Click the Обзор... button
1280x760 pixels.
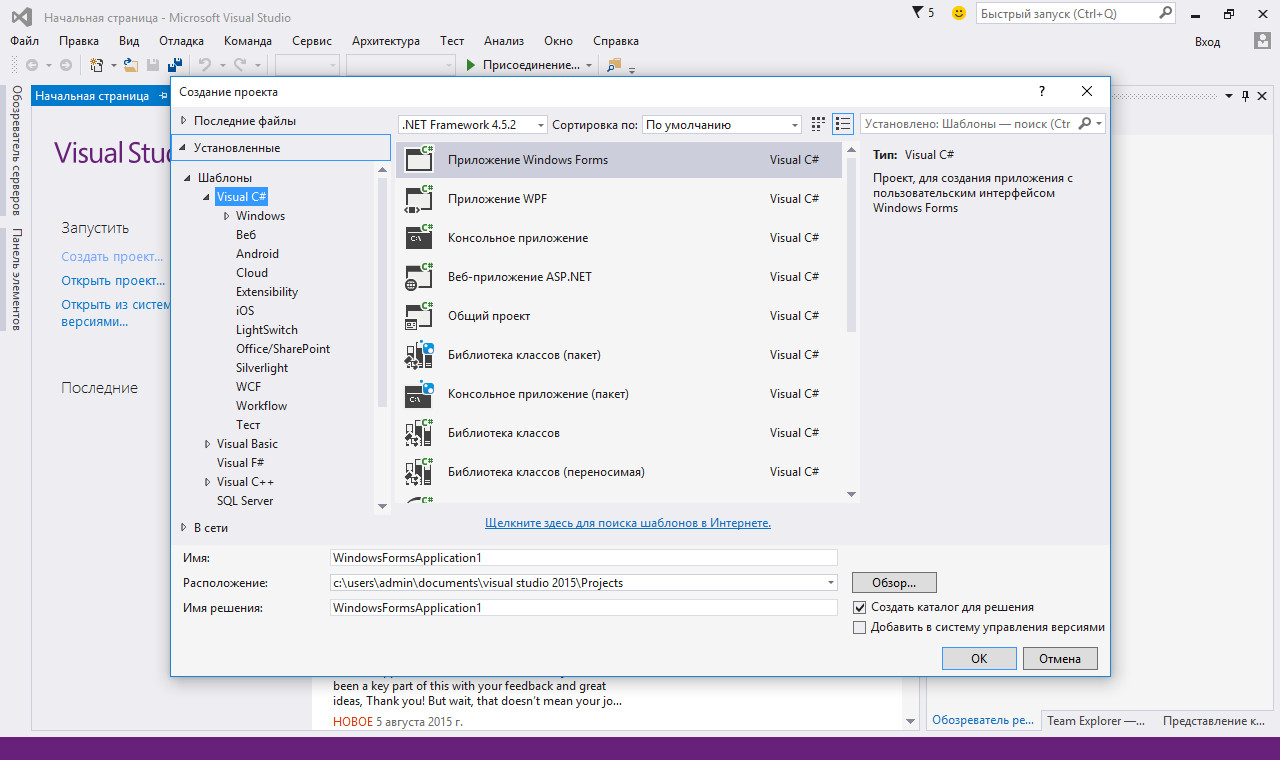[x=894, y=582]
